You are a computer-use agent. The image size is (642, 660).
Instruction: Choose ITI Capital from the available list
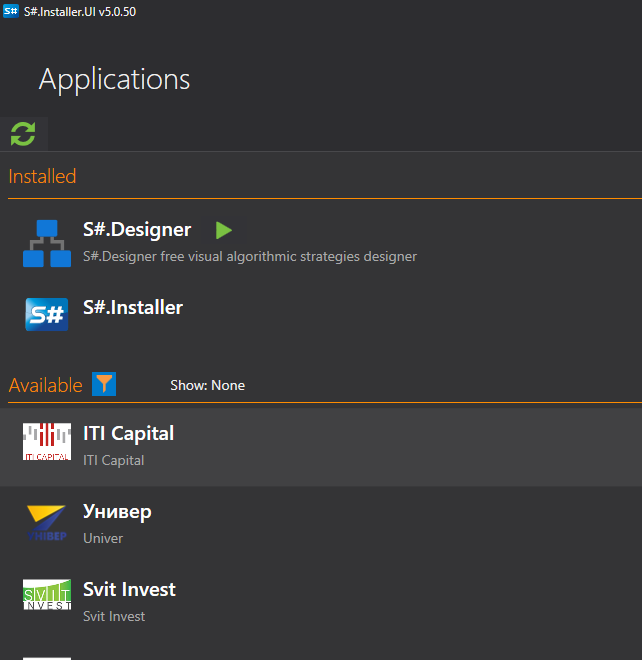tap(128, 433)
